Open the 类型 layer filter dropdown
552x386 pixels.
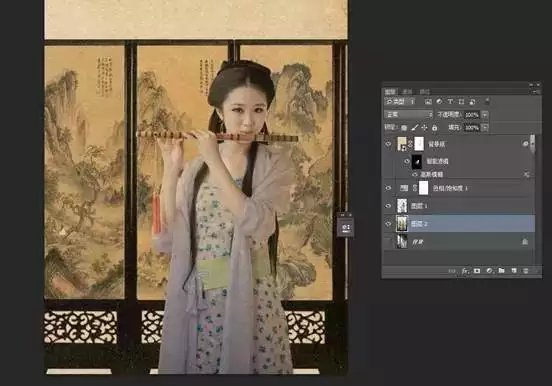401,101
